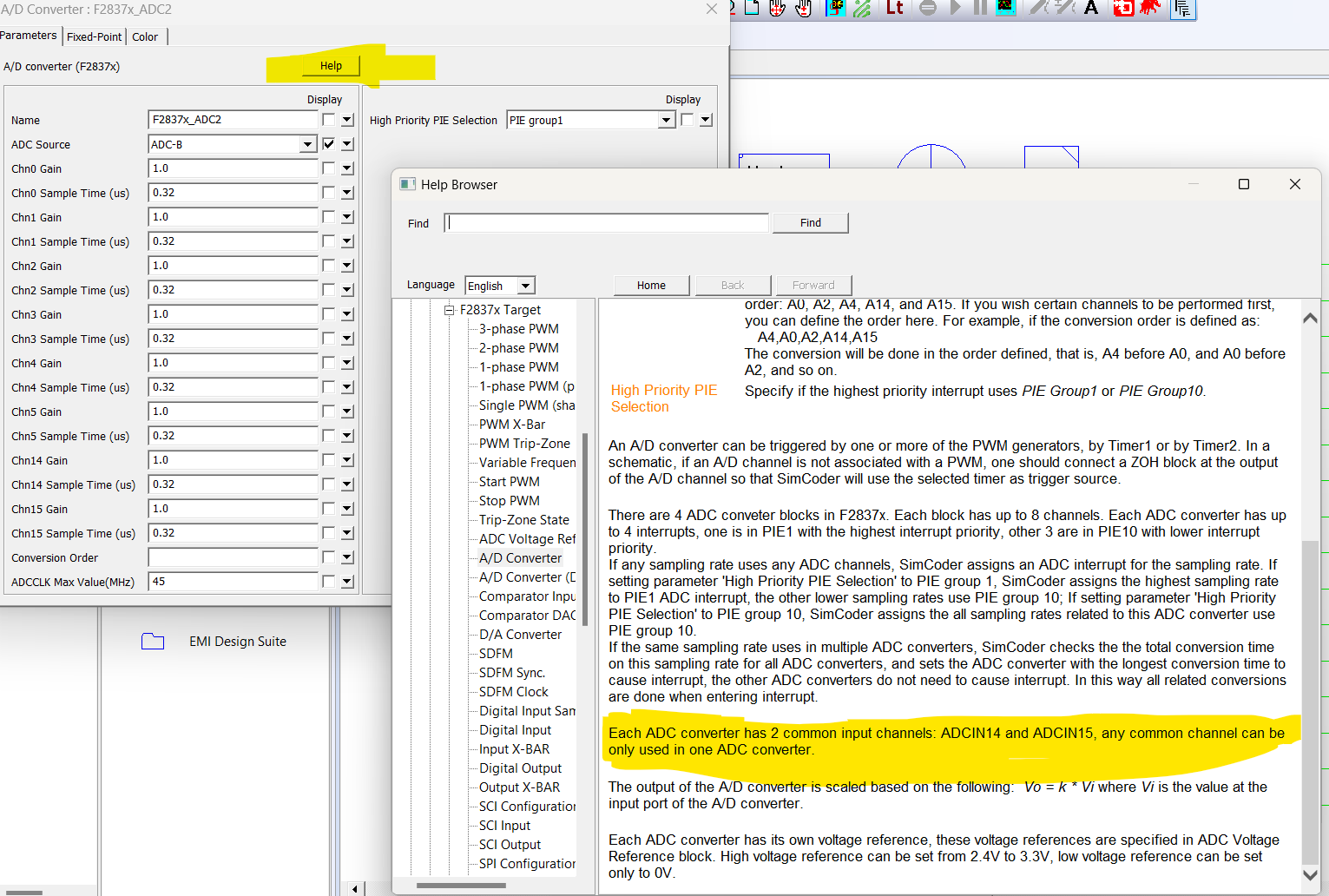The height and width of the screenshot is (896, 1329).
Task: Click the green diagonal circuit-trace icon
Action: (x=862, y=9)
